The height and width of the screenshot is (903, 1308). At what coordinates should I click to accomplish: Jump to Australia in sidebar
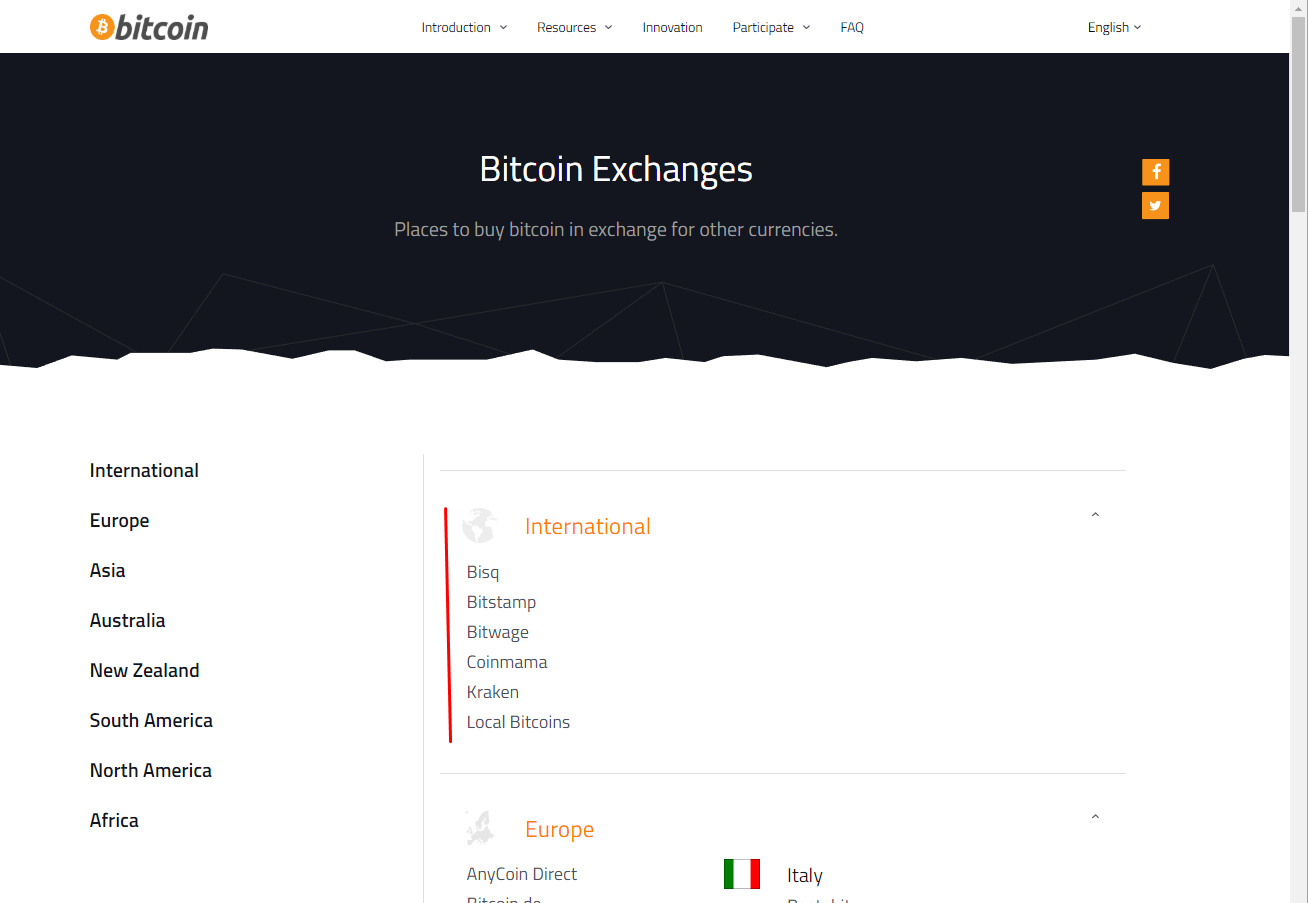127,620
